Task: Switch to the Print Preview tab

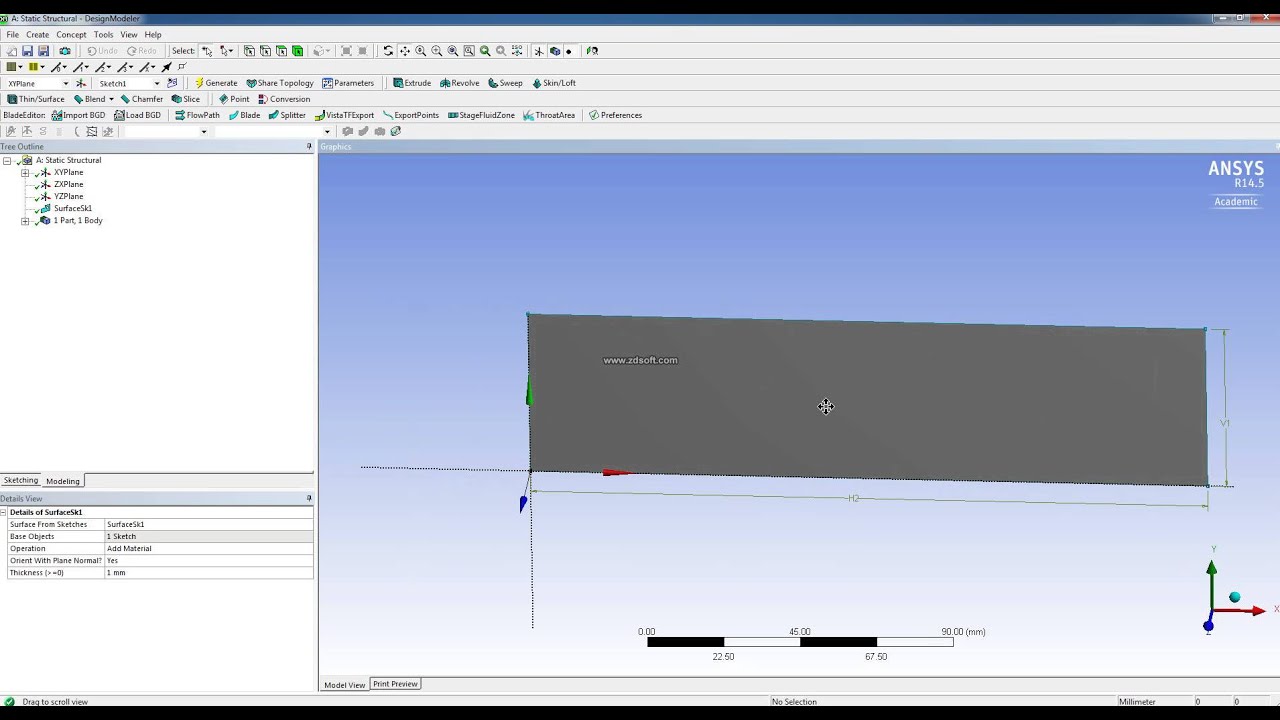Action: click(395, 684)
